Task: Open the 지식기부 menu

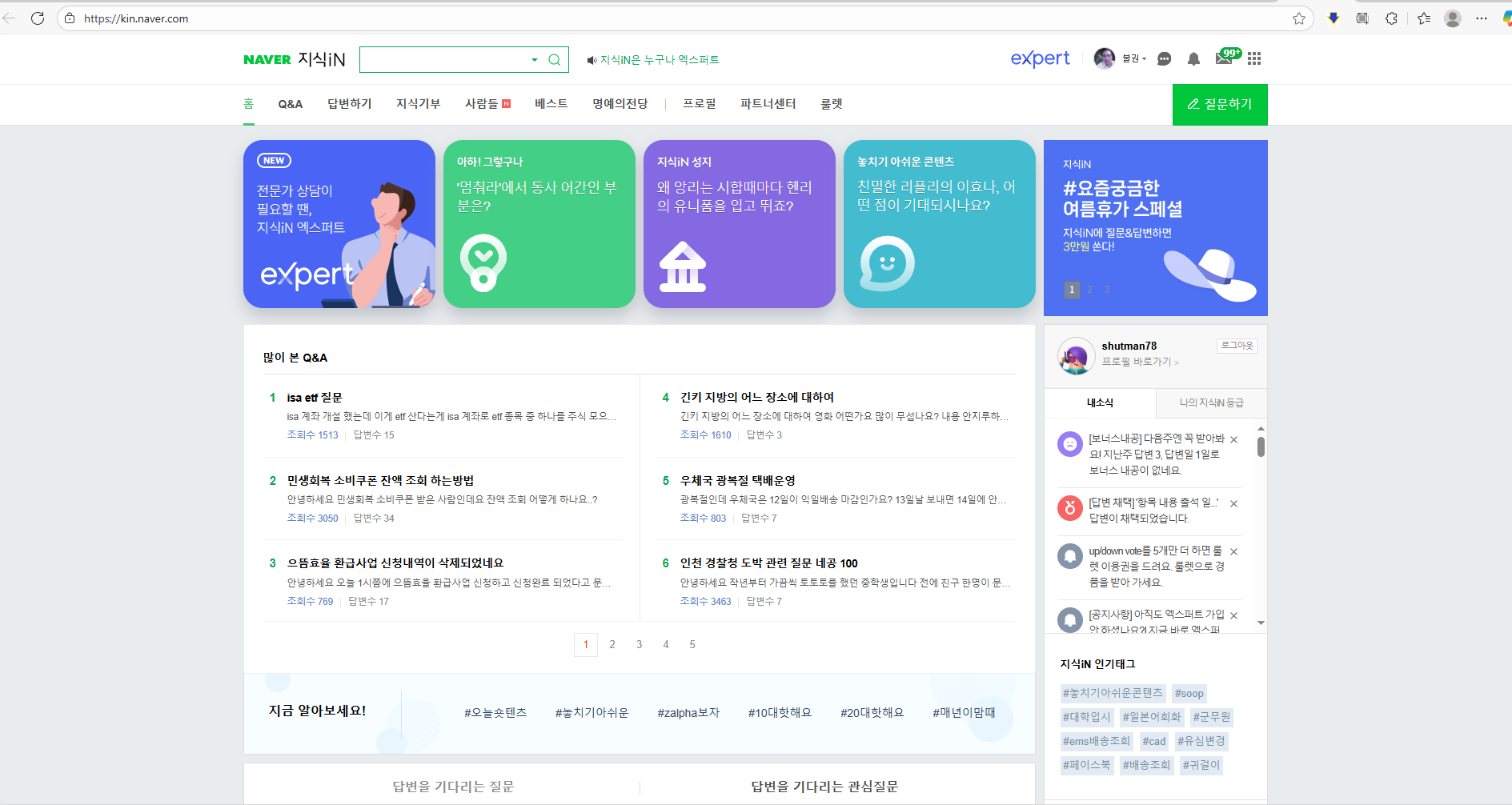Action: coord(419,104)
